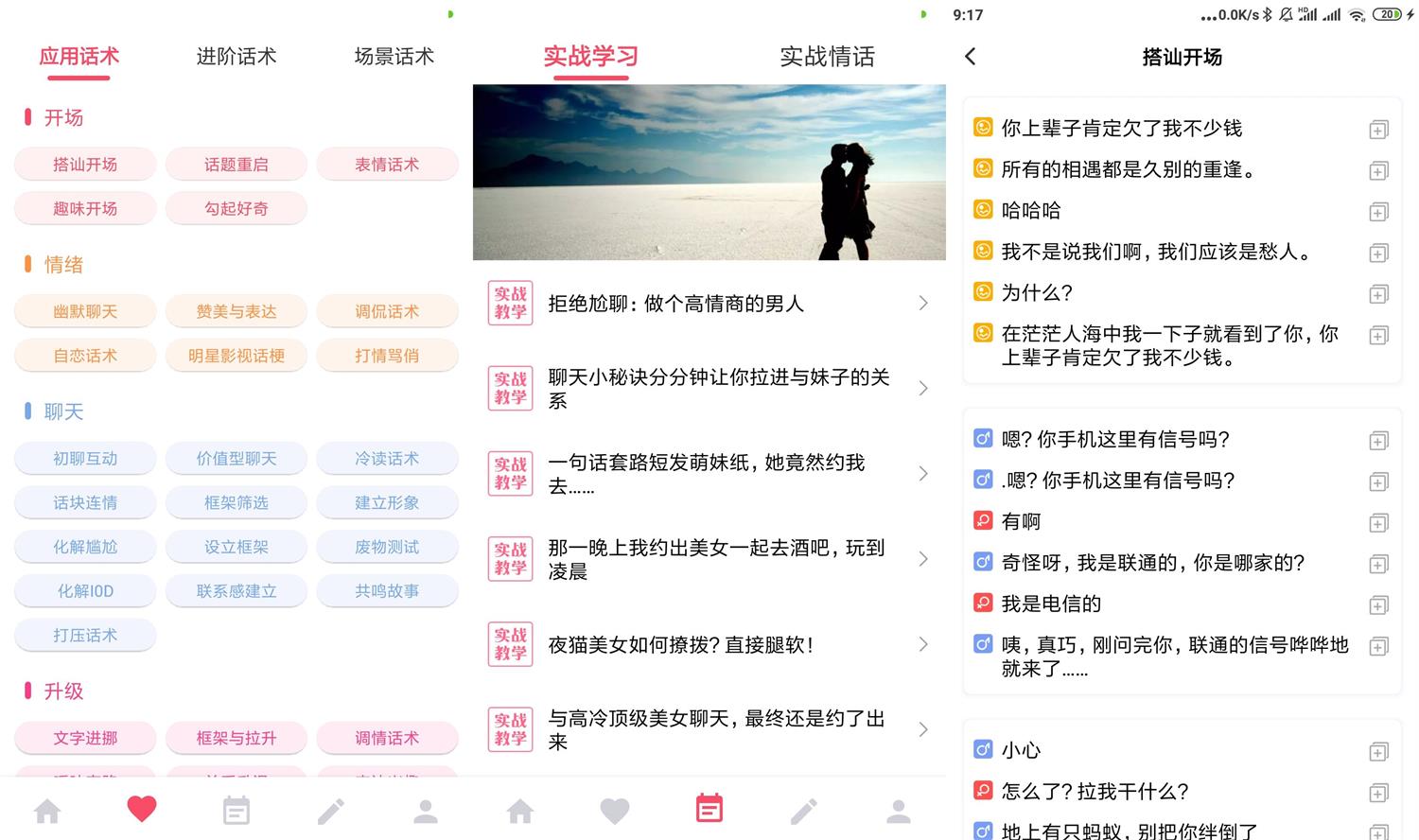Tap the copy icon next to 哈哈哈
The image size is (1419, 840).
click(x=1378, y=212)
